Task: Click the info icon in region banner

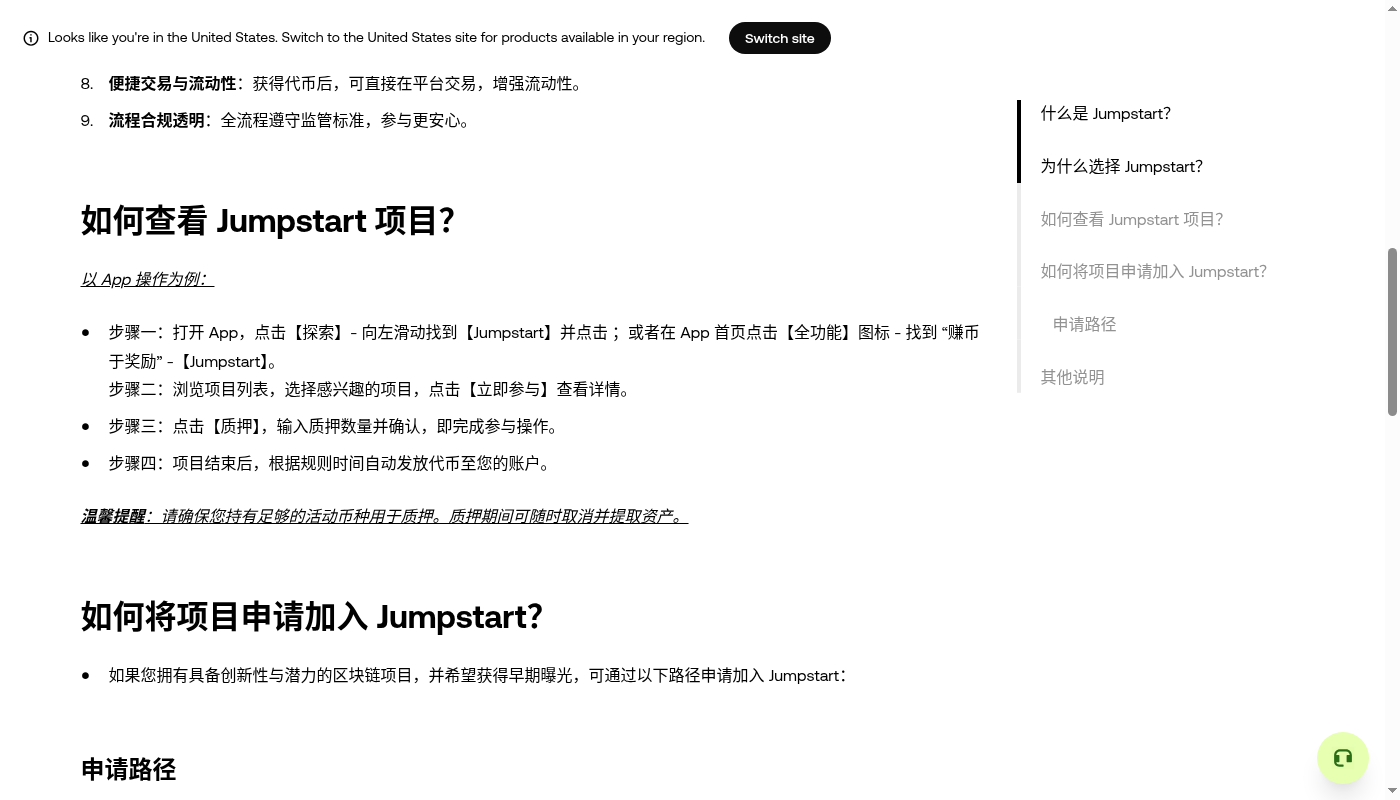Action: click(31, 38)
